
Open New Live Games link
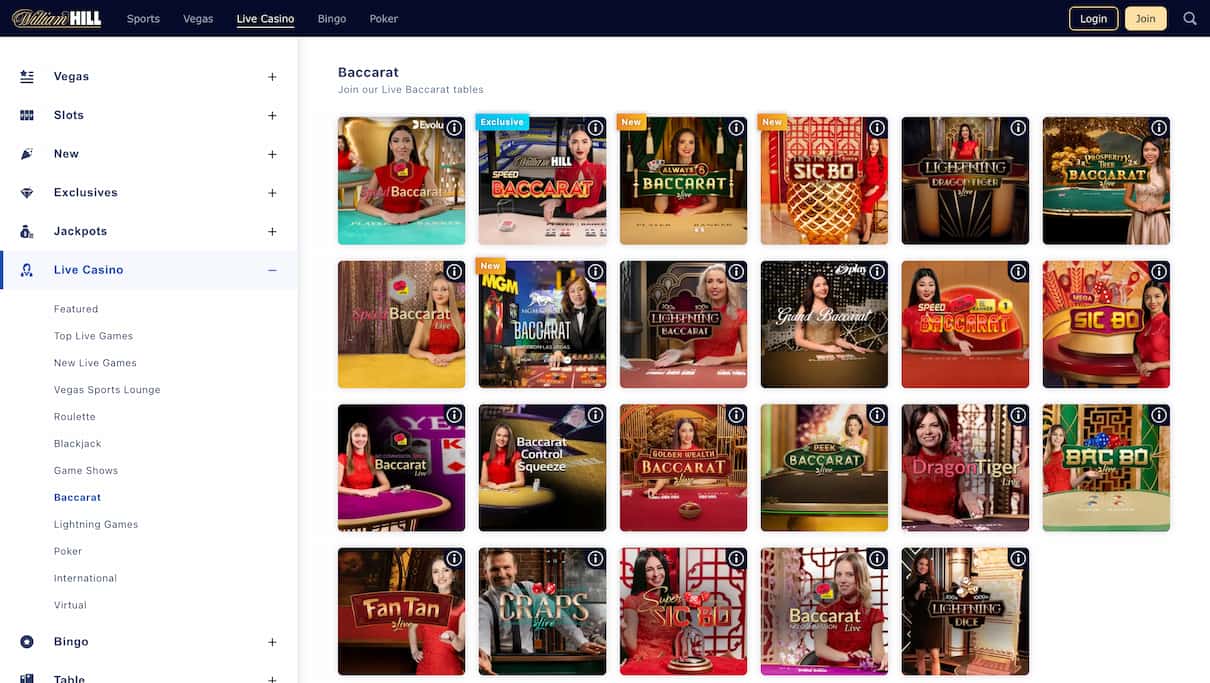pos(95,363)
